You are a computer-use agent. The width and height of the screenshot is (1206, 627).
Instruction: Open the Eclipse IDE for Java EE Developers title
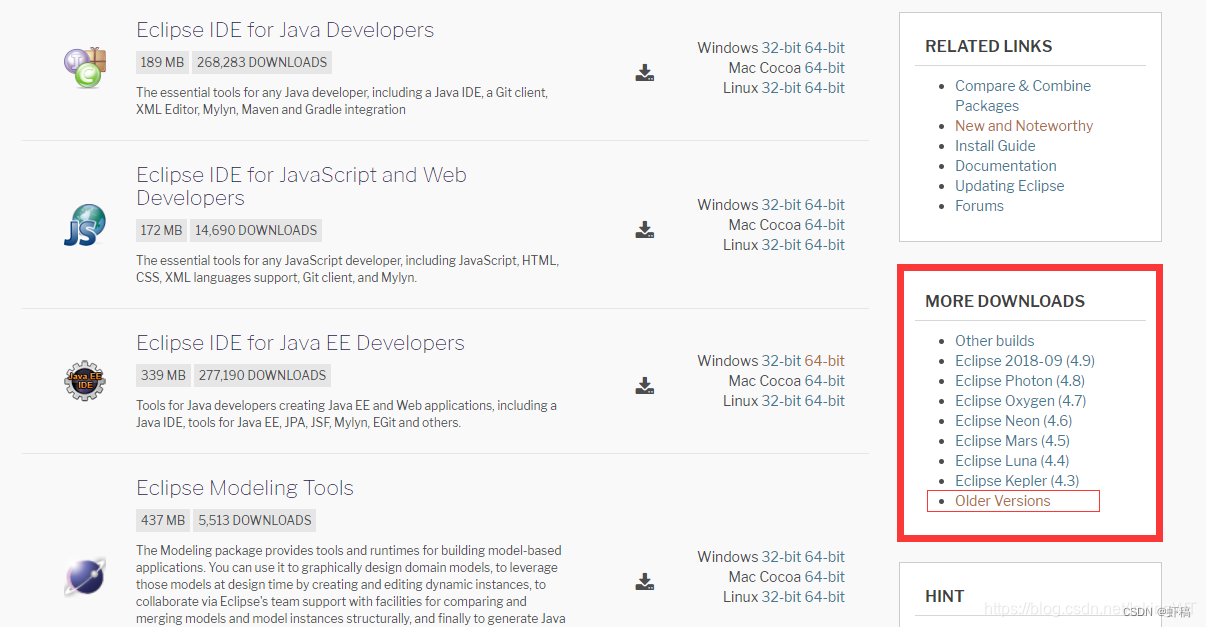(300, 343)
